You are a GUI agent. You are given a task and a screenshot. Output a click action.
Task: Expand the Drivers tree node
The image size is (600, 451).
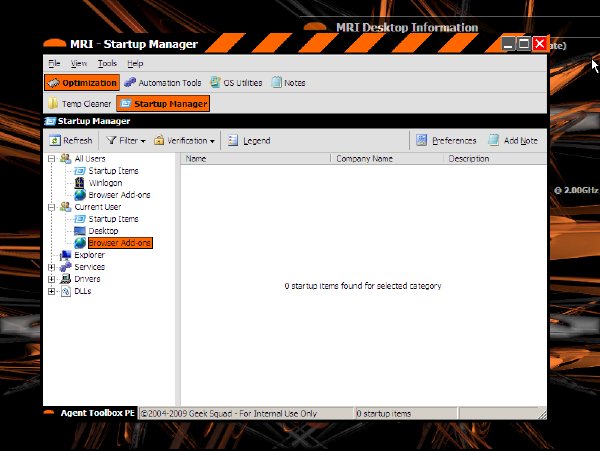[51, 279]
